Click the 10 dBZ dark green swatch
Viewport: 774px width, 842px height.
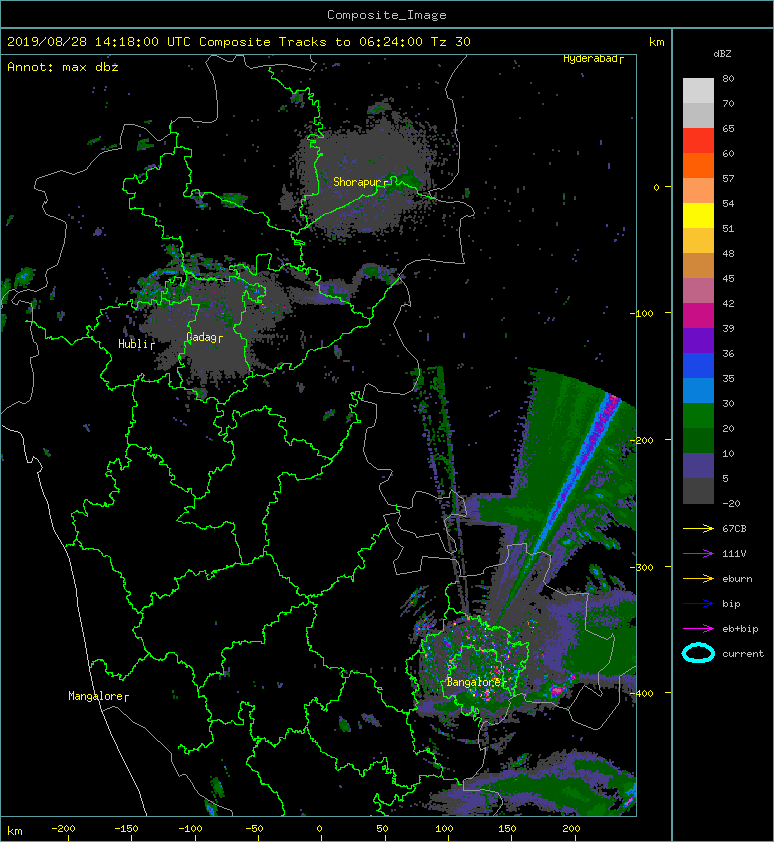(698, 440)
